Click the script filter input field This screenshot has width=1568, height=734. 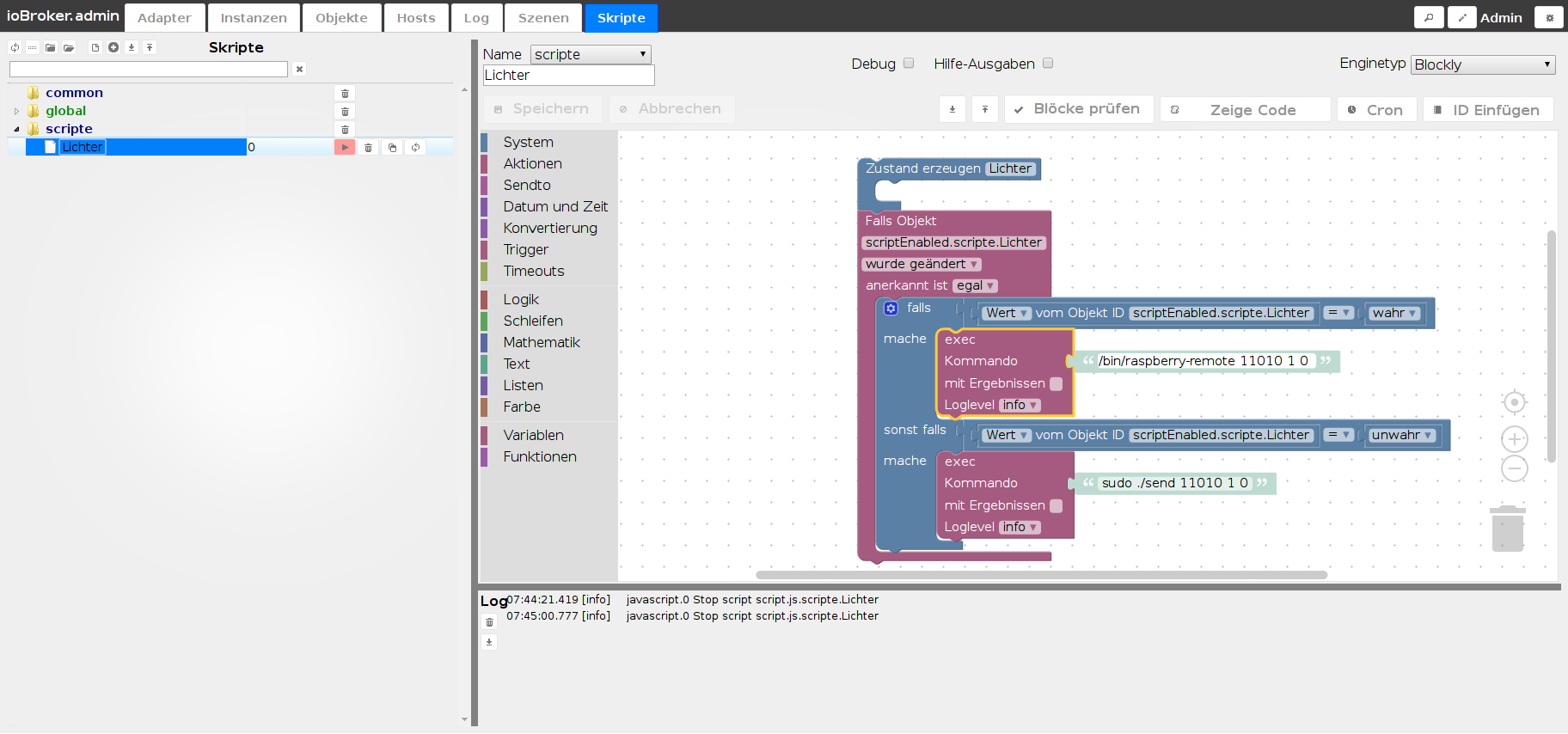(x=149, y=69)
